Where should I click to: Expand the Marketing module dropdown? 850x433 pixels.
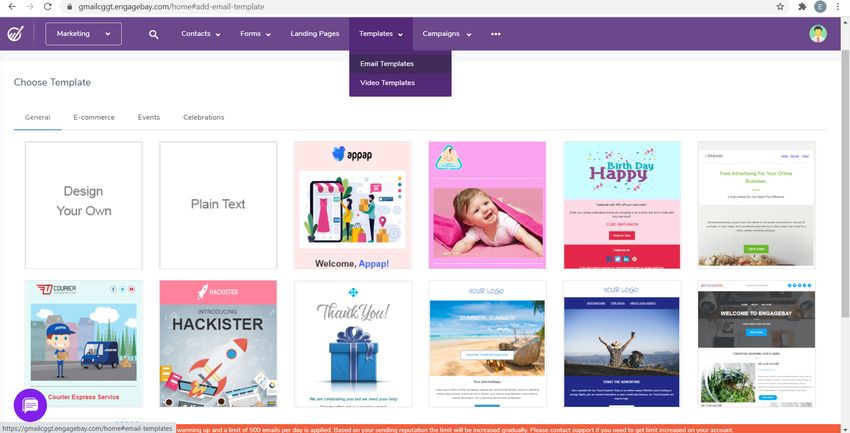point(83,34)
